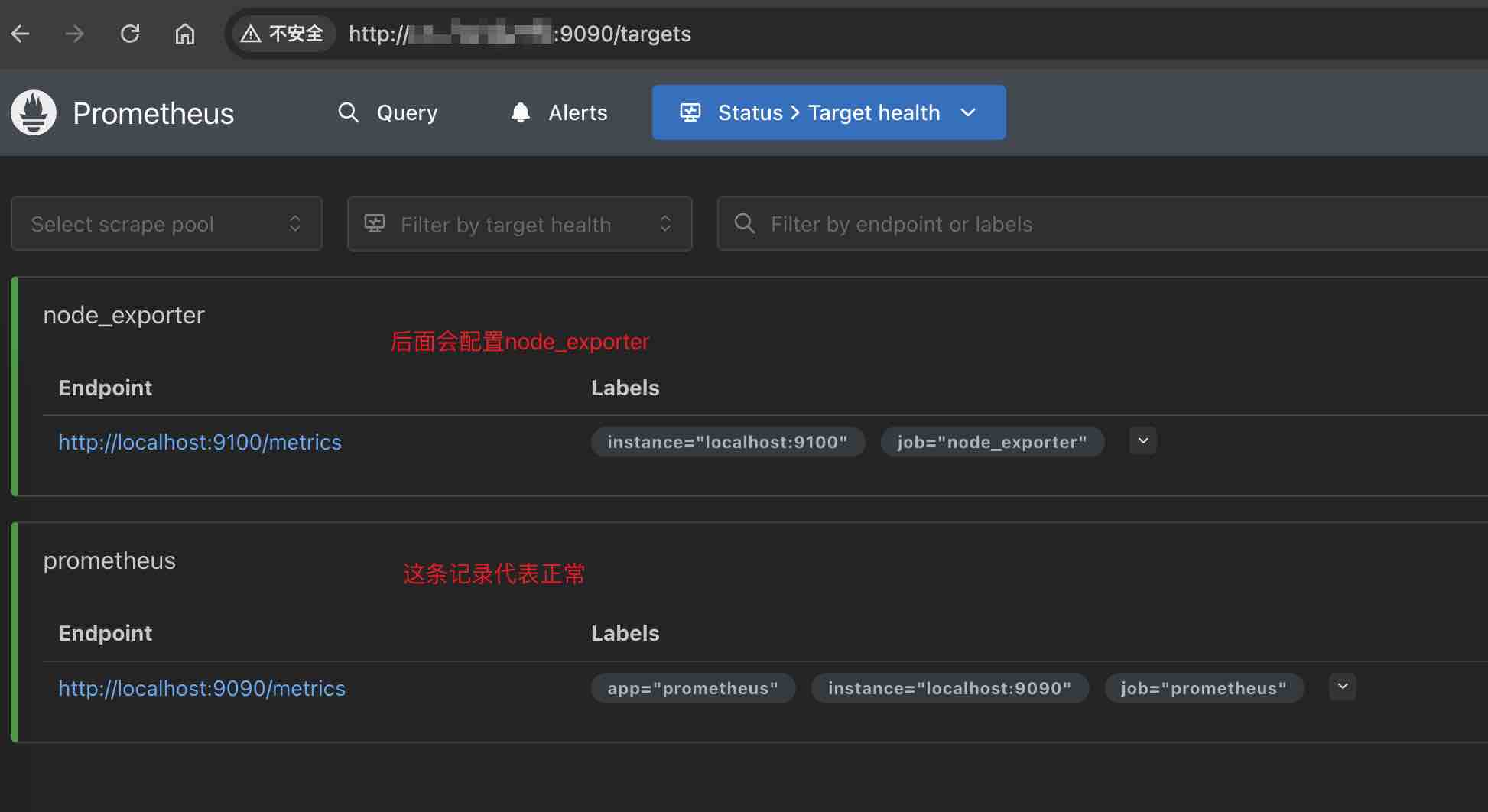Expand labels for the localhost:9100 target
This screenshot has width=1488, height=812.
(x=1143, y=441)
